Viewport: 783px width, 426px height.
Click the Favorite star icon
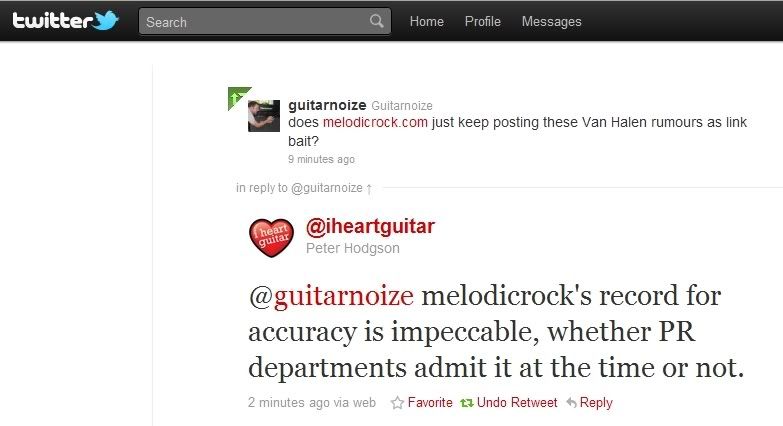(x=397, y=403)
